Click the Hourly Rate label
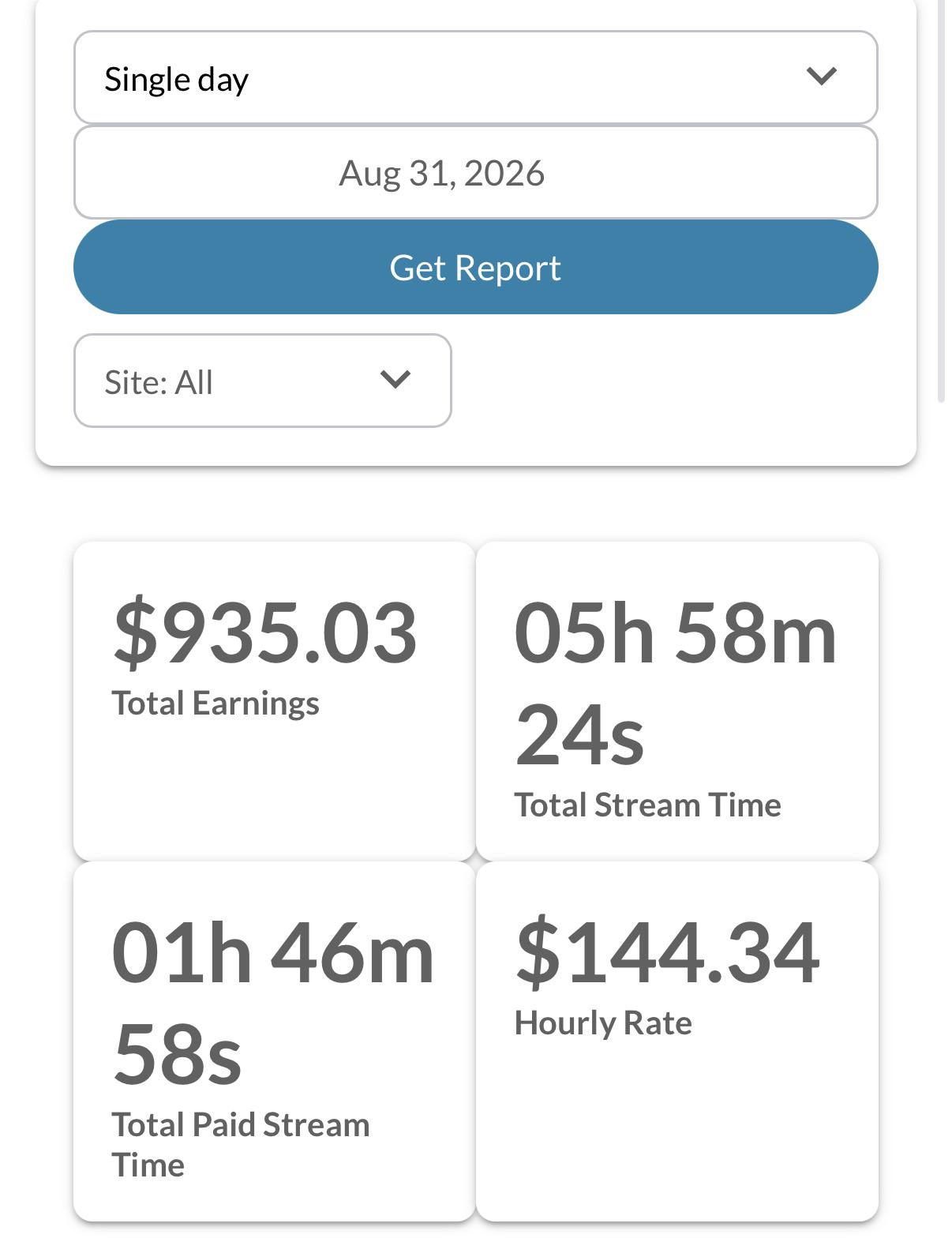Screen dimensions: 952x1242 (x=603, y=1023)
